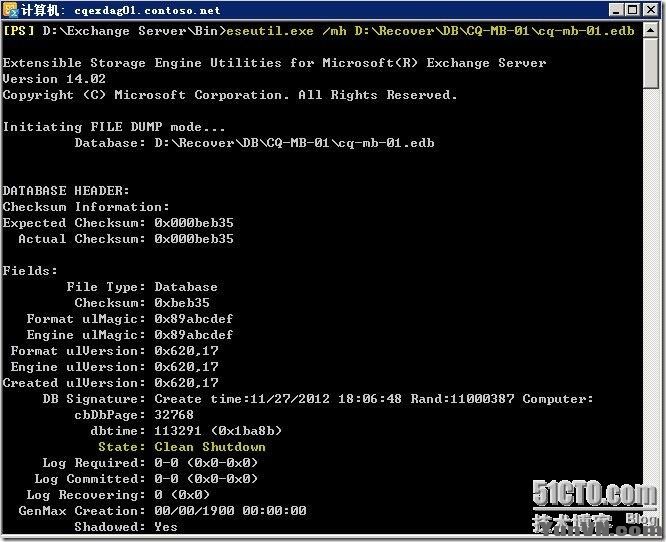Click the DB Signature create time text
This screenshot has width=666, height=542.
coord(278,399)
